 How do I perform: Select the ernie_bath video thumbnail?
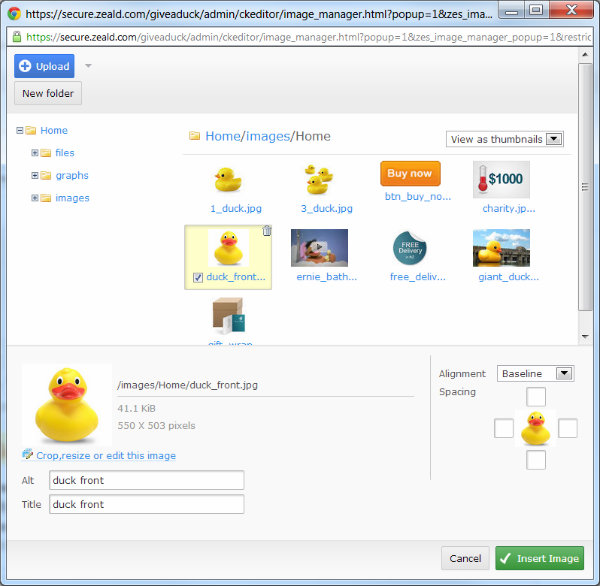319,248
